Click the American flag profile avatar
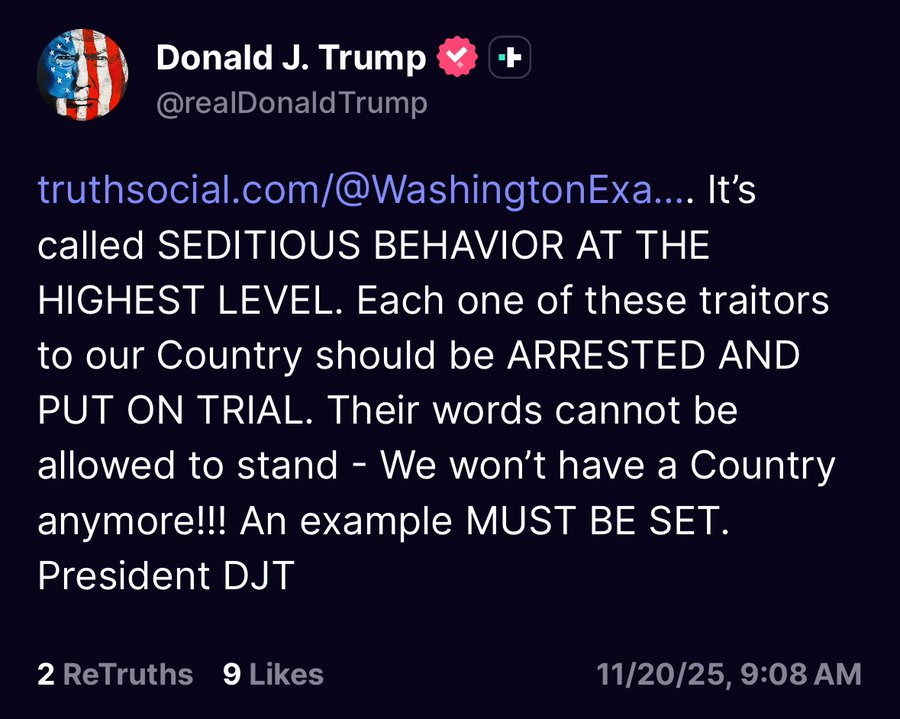This screenshot has width=900, height=719. tap(83, 74)
